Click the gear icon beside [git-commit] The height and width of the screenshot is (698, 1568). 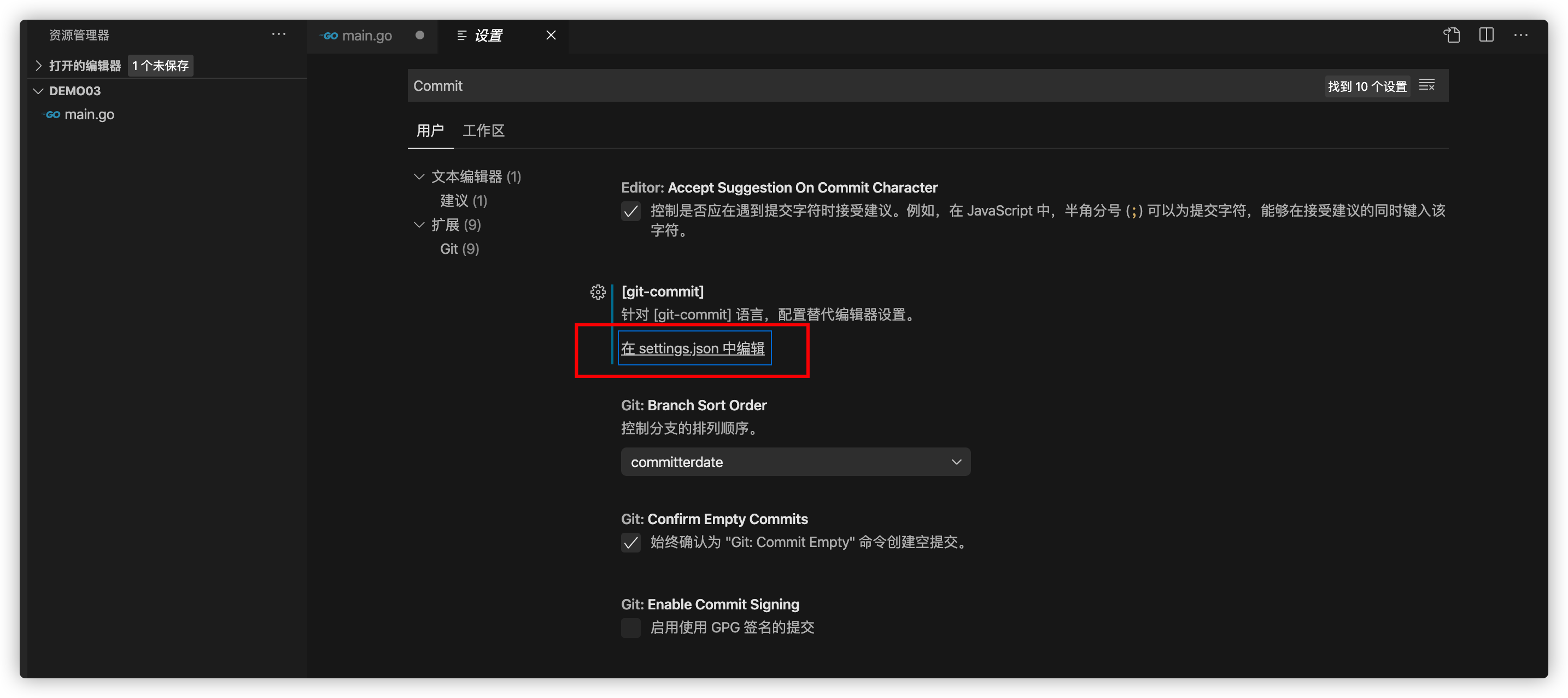(598, 292)
